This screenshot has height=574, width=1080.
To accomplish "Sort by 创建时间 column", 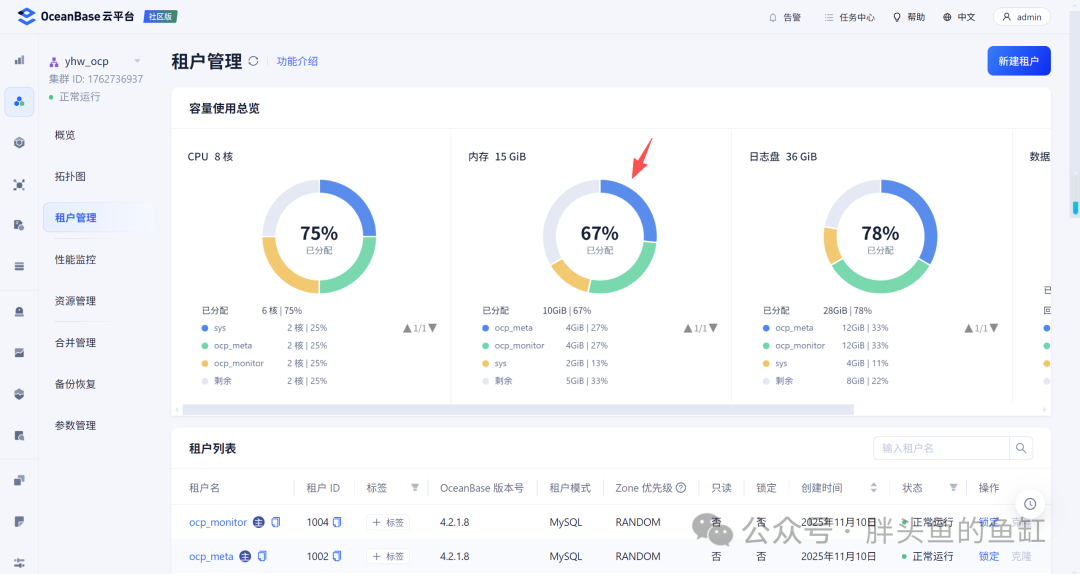I will coord(873,488).
